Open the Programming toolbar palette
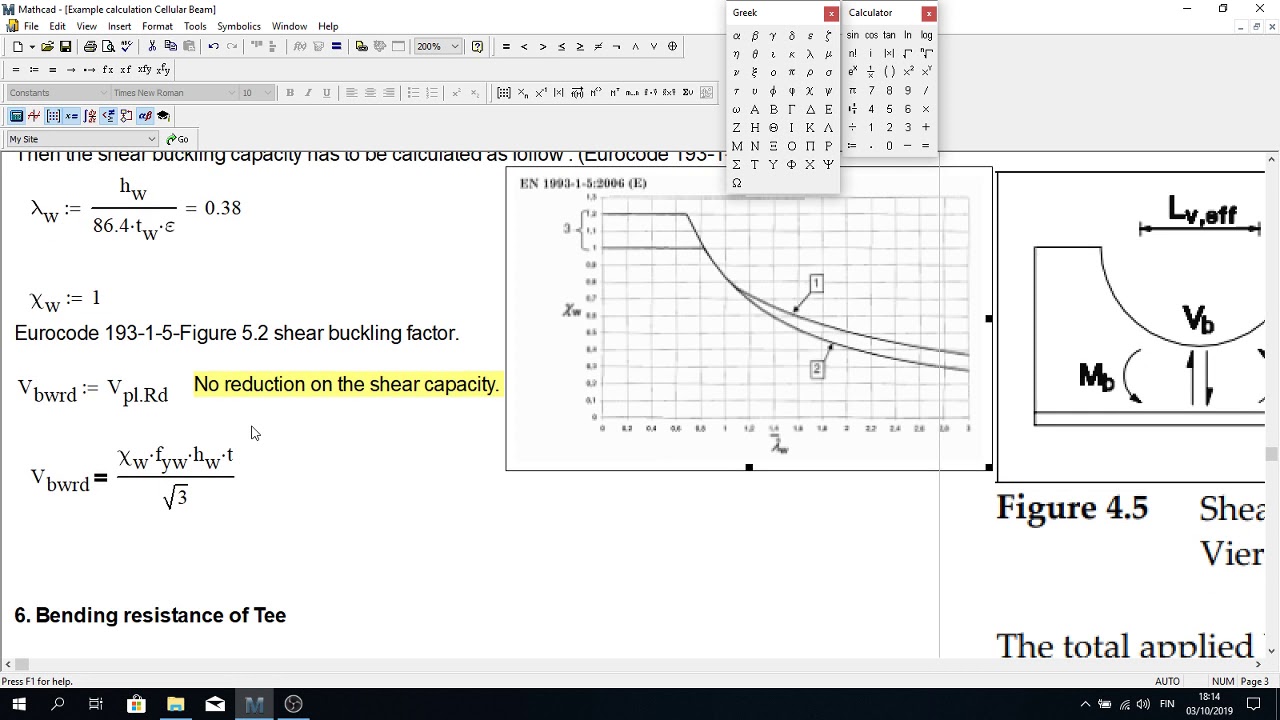 tap(126, 116)
